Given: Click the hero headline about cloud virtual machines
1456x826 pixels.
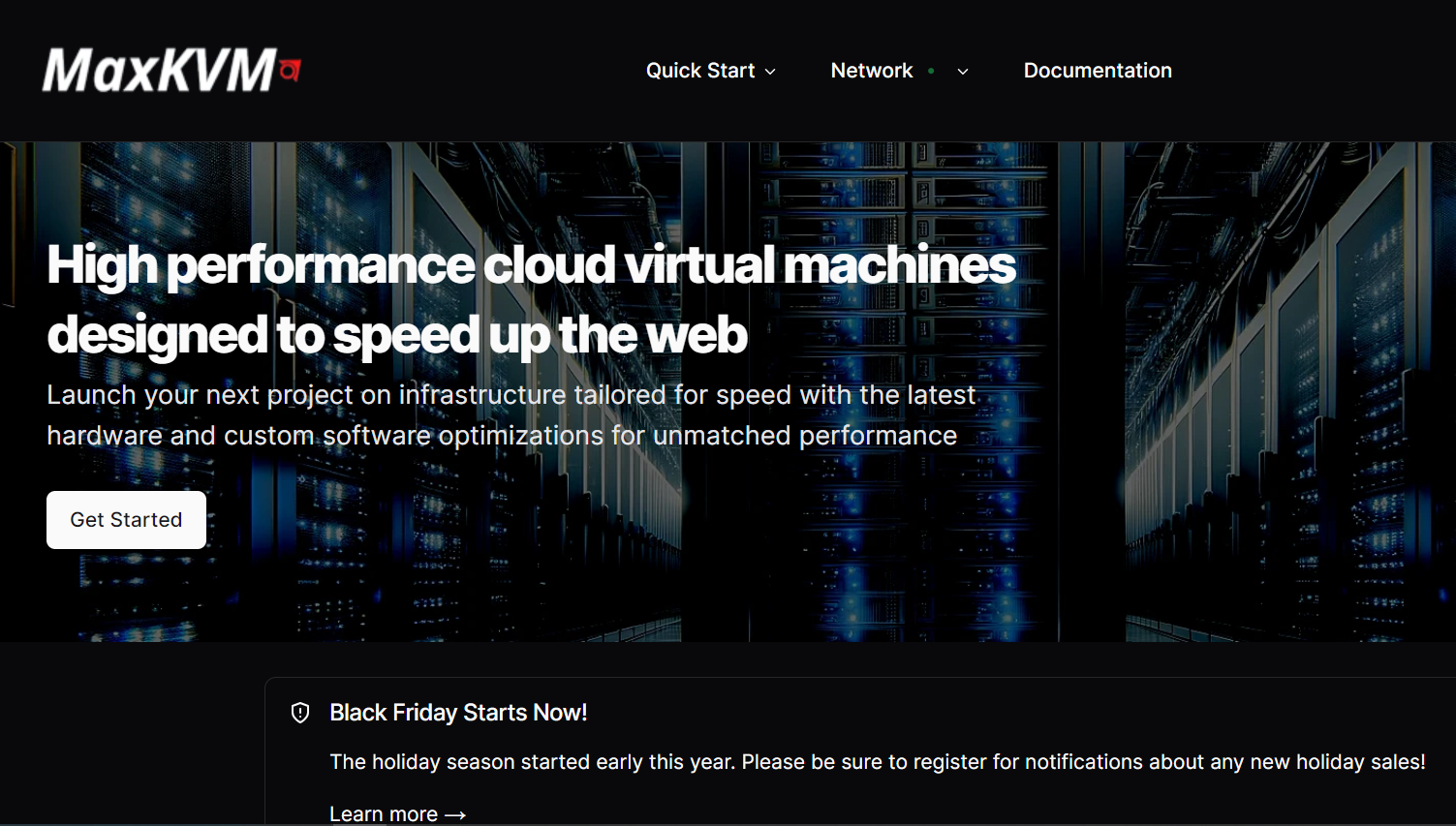Looking at the screenshot, I should point(531,299).
